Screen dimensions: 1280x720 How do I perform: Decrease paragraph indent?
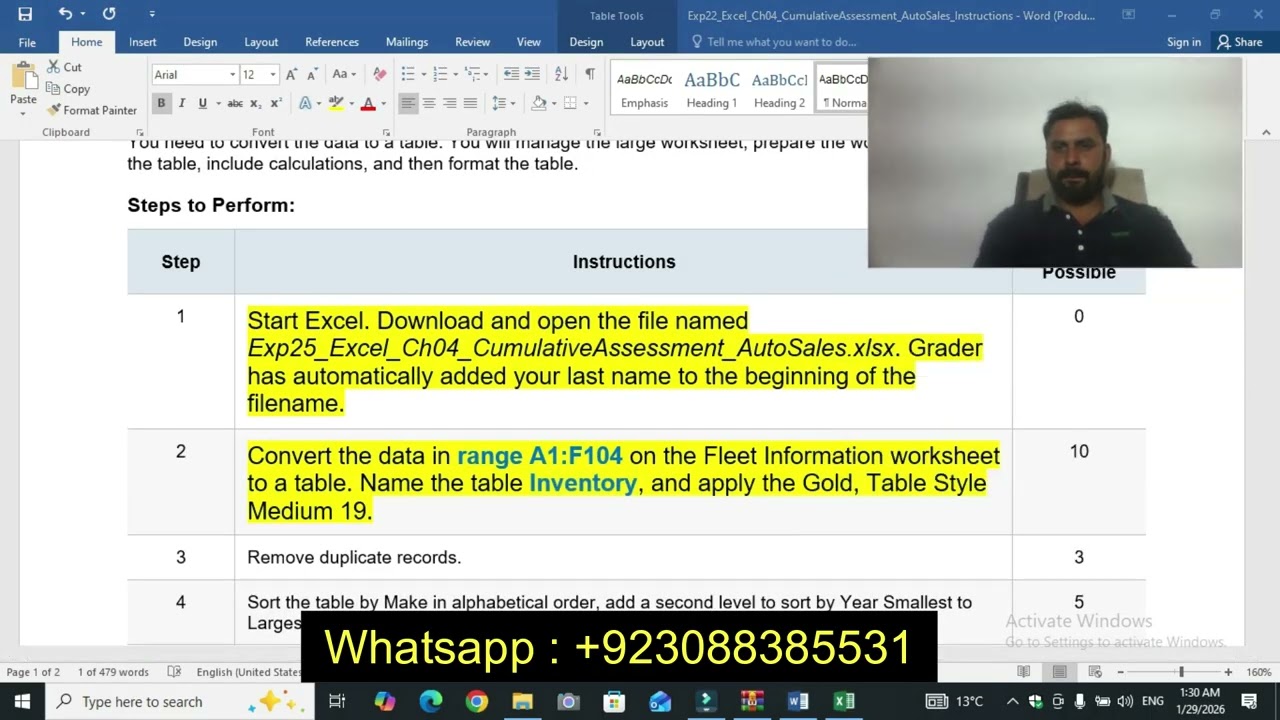coord(511,74)
